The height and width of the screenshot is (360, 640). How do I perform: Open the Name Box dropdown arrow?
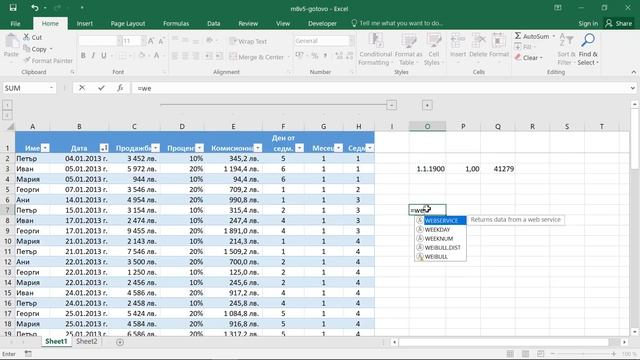(51, 88)
